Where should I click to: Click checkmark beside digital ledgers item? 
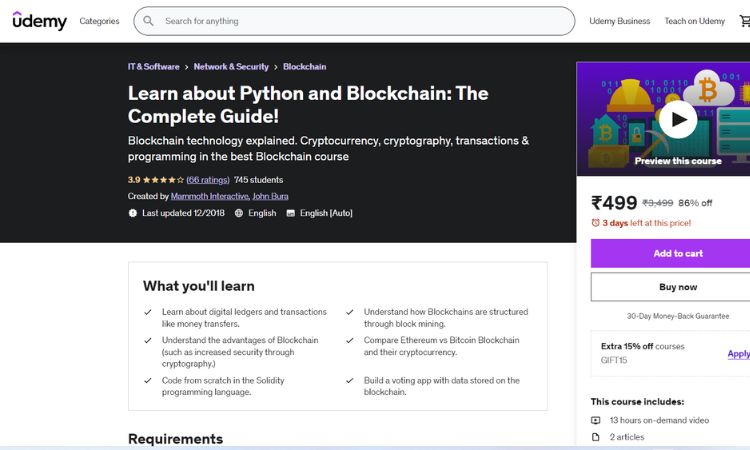(x=148, y=312)
